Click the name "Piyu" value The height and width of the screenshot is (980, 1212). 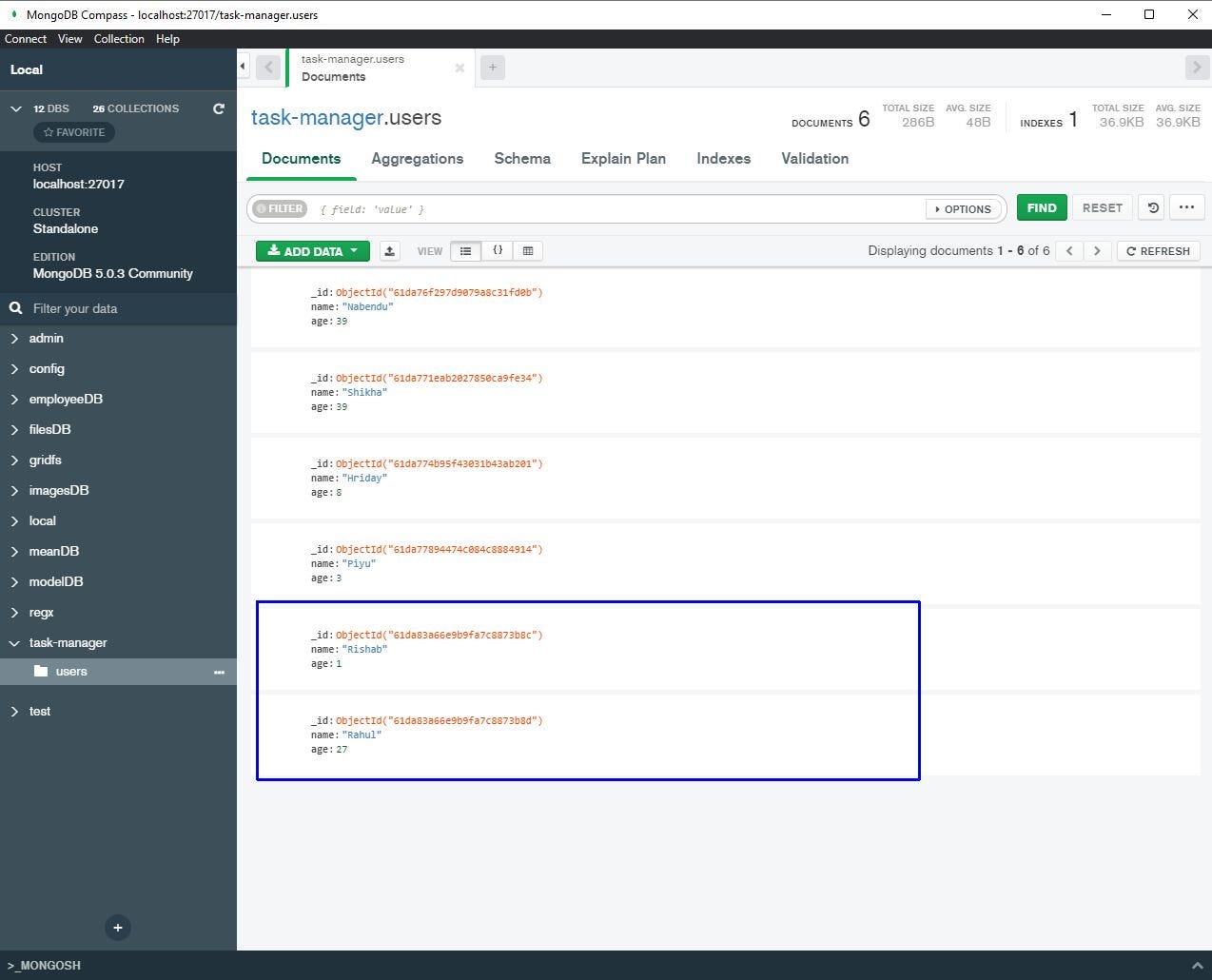pos(359,564)
